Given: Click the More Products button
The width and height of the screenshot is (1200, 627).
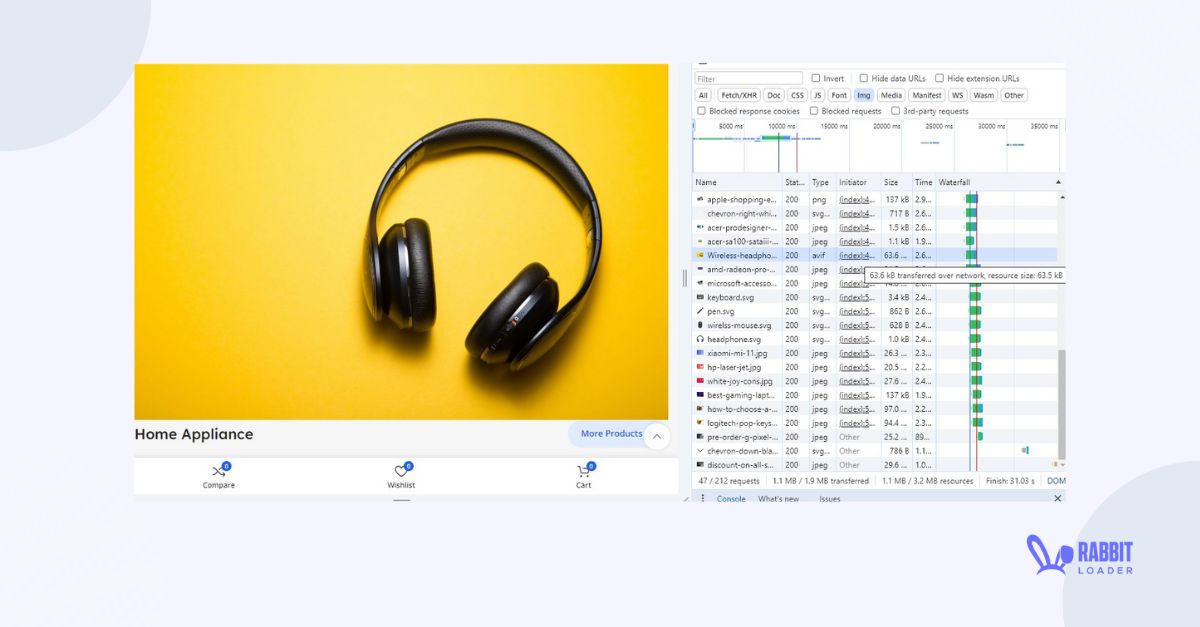Looking at the screenshot, I should click(611, 434).
